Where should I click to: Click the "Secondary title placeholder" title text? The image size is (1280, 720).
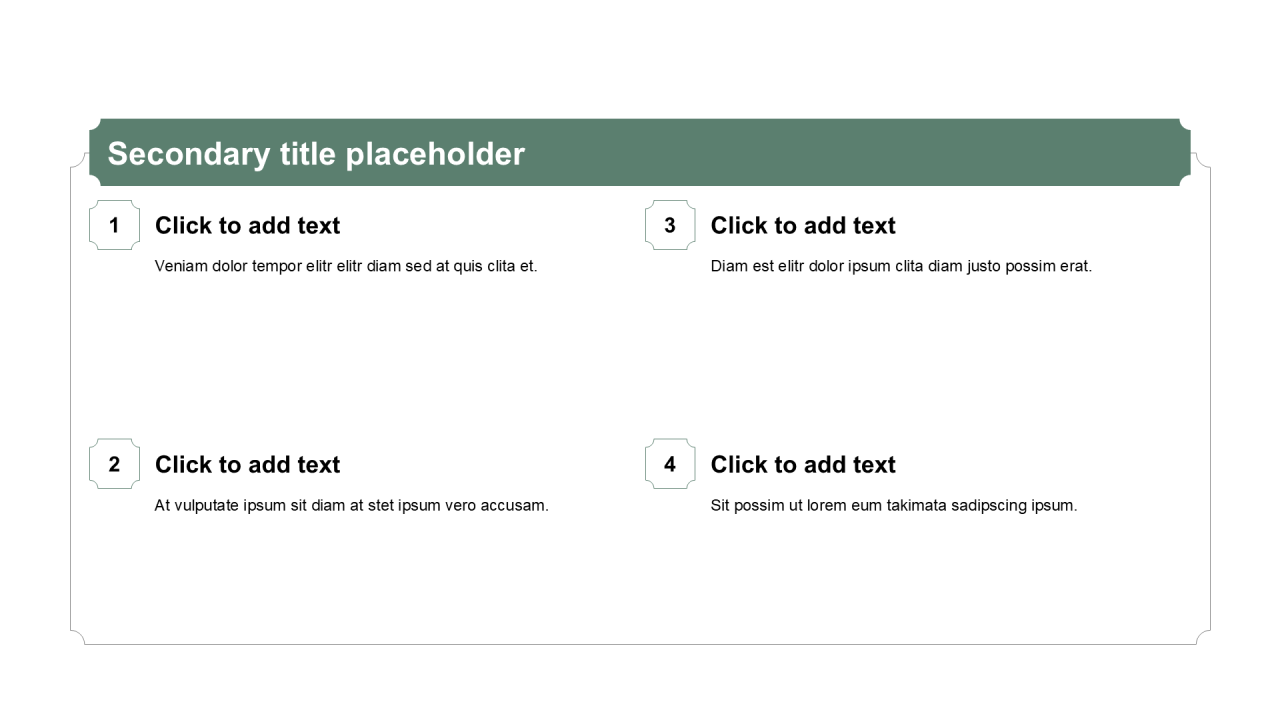(x=316, y=154)
